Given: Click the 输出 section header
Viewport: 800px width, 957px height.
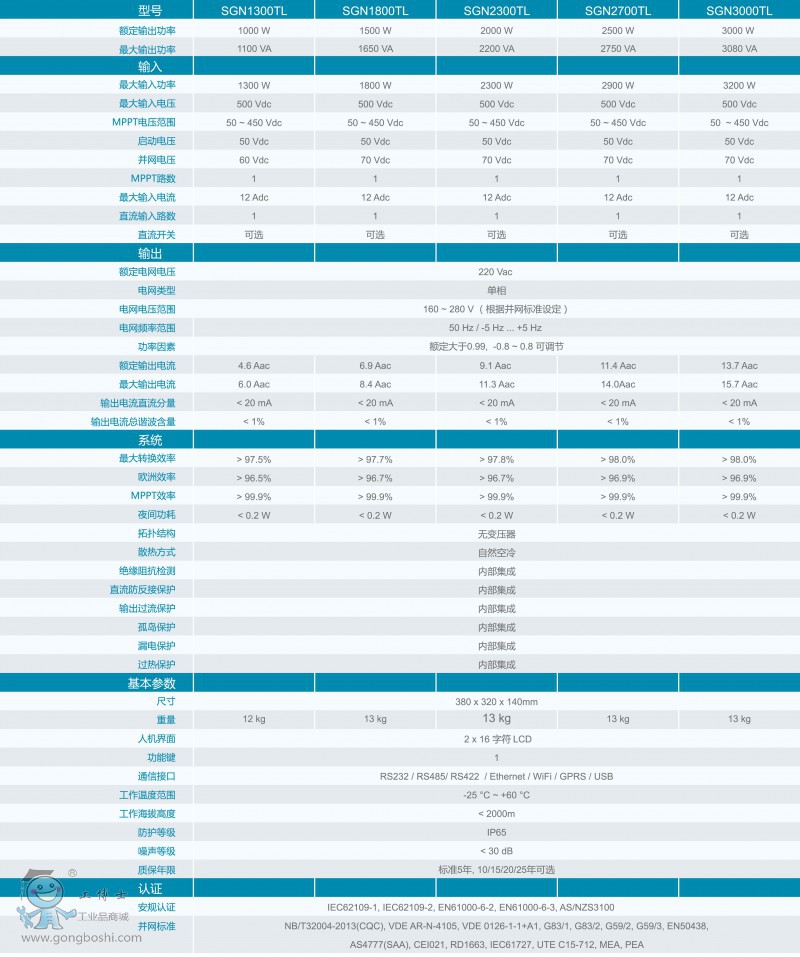Looking at the screenshot, I should coord(150,253).
